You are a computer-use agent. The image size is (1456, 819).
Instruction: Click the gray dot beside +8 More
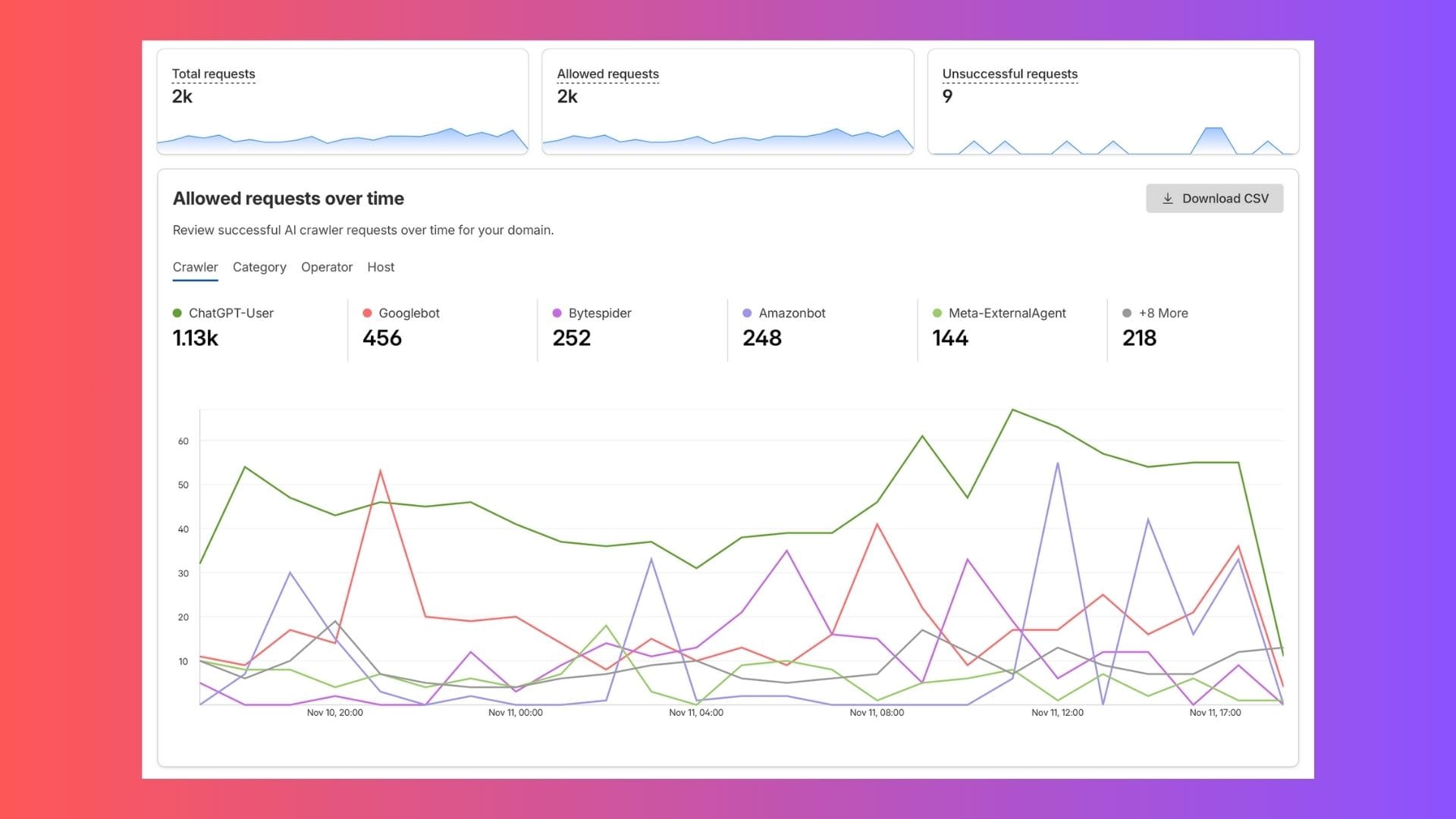click(x=1125, y=312)
